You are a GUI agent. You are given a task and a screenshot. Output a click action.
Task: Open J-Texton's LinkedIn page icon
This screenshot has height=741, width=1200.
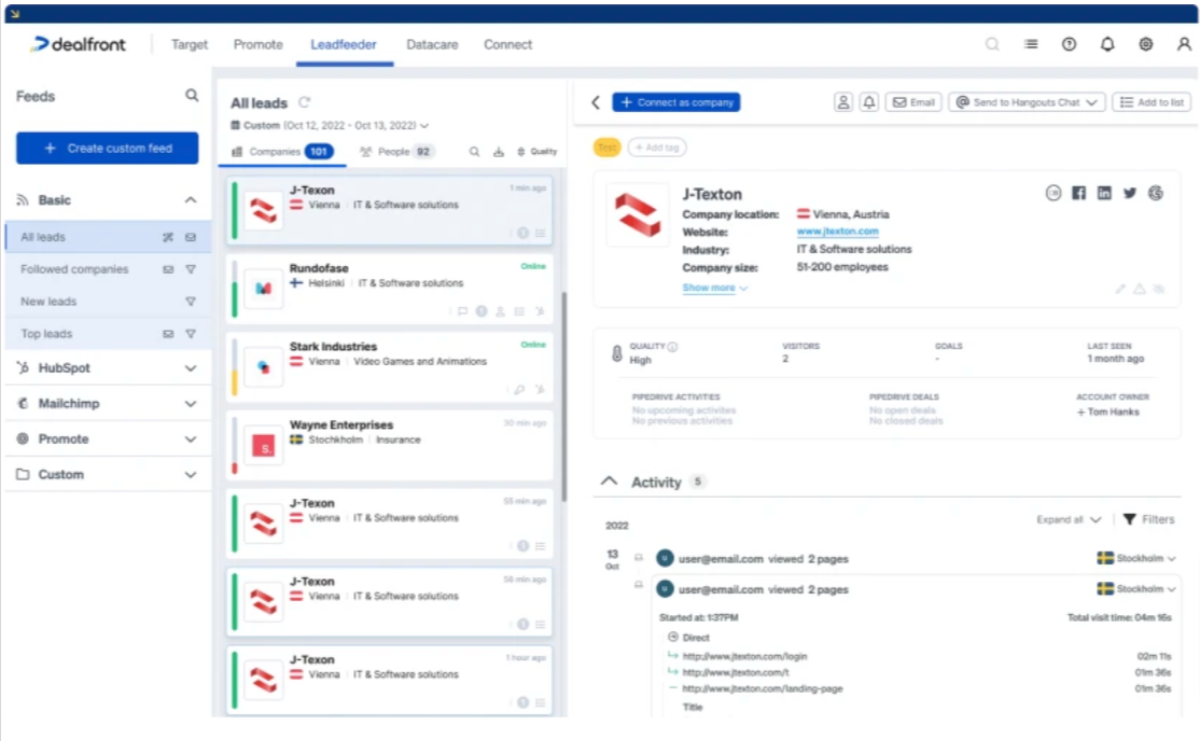click(x=1104, y=193)
